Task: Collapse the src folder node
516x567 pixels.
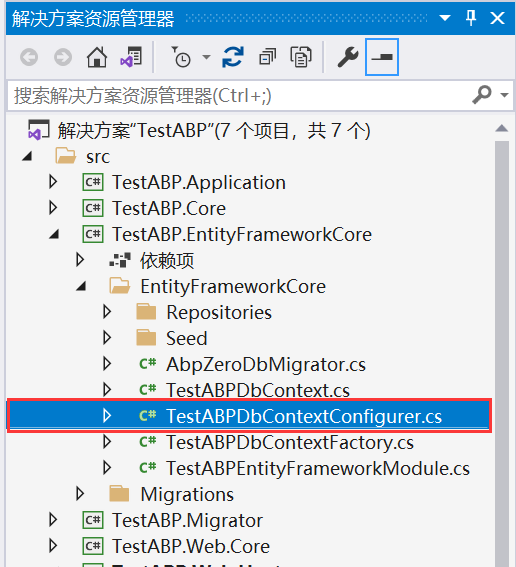Action: [27, 157]
